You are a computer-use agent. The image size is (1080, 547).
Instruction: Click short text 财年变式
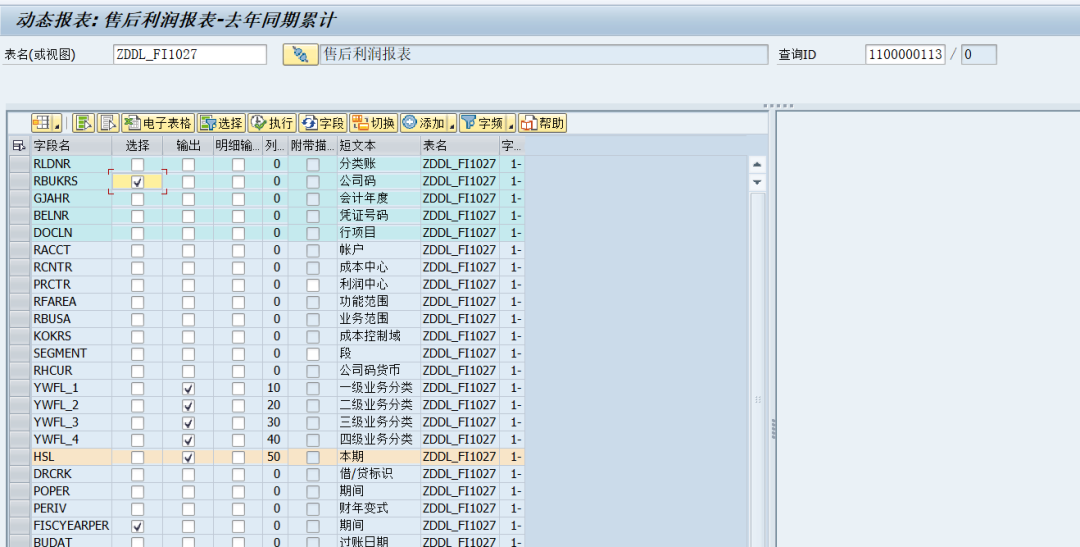(x=364, y=508)
